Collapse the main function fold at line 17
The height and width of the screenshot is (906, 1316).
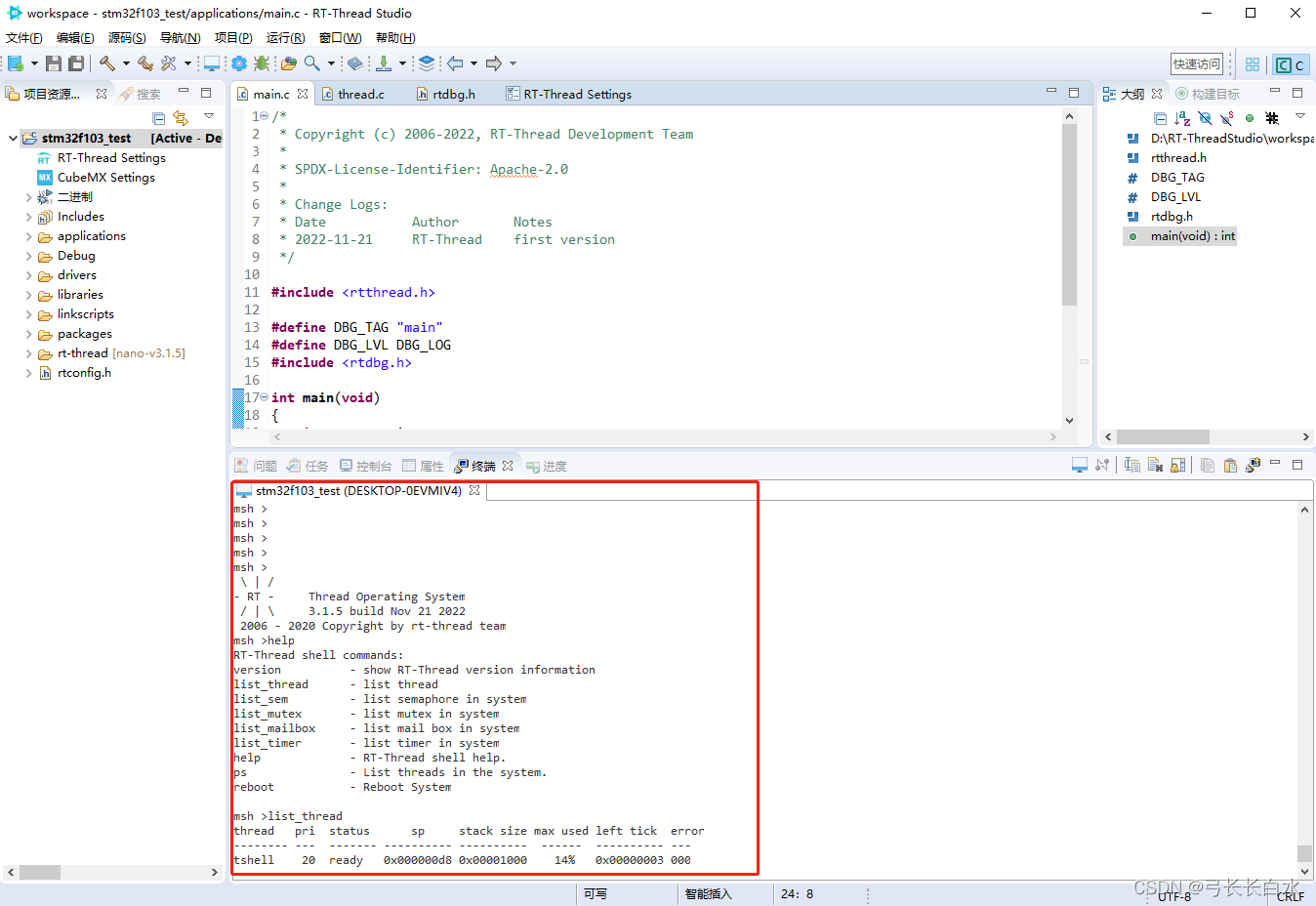[x=265, y=397]
